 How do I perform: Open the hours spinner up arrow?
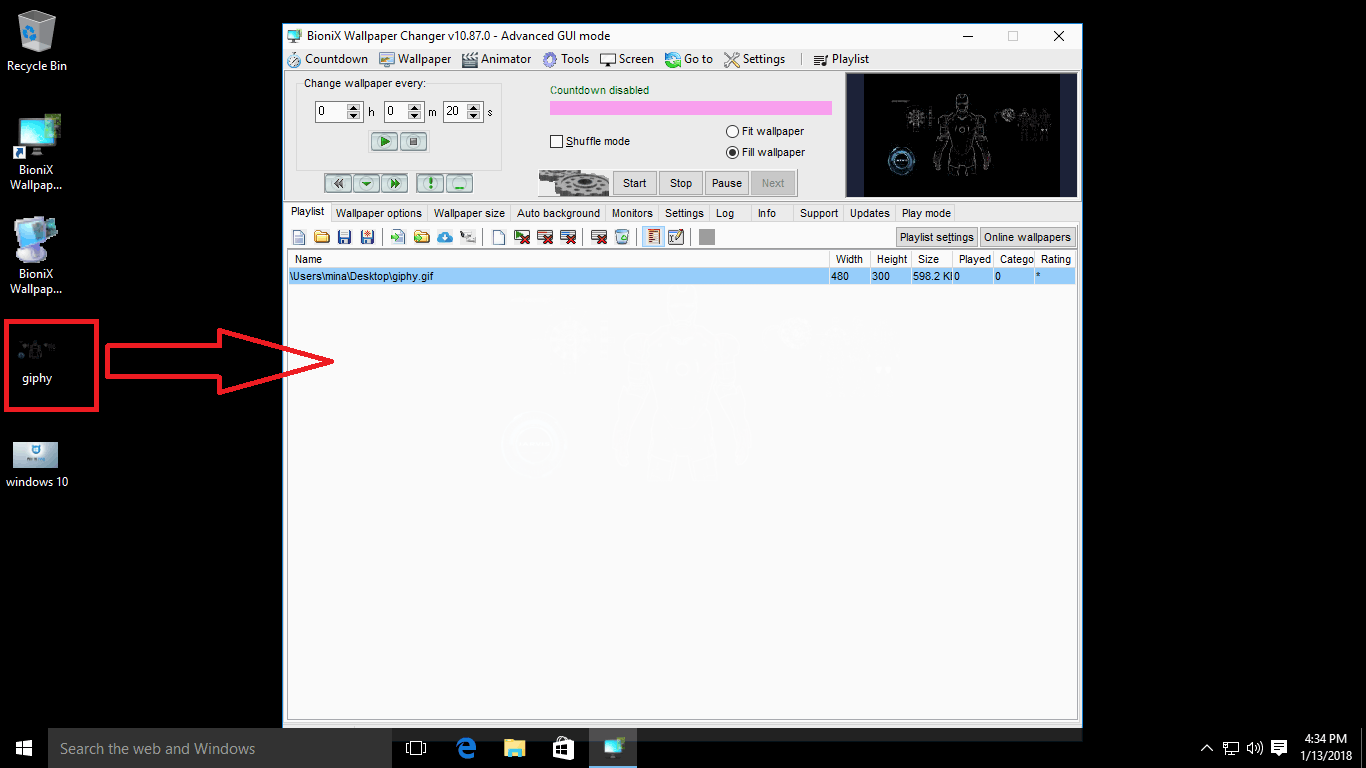[x=354, y=107]
